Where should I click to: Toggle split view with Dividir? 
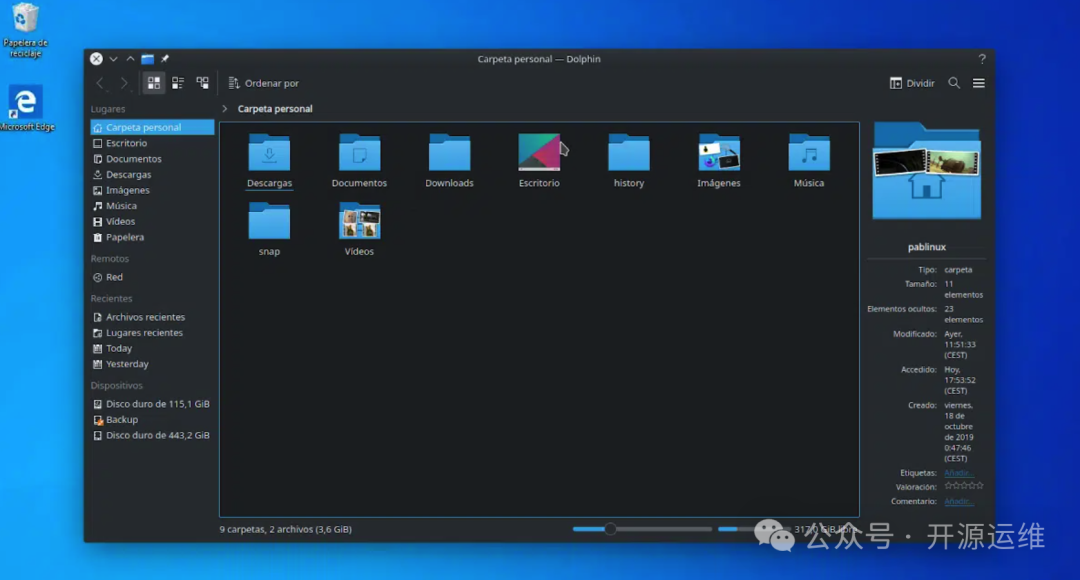(x=912, y=83)
